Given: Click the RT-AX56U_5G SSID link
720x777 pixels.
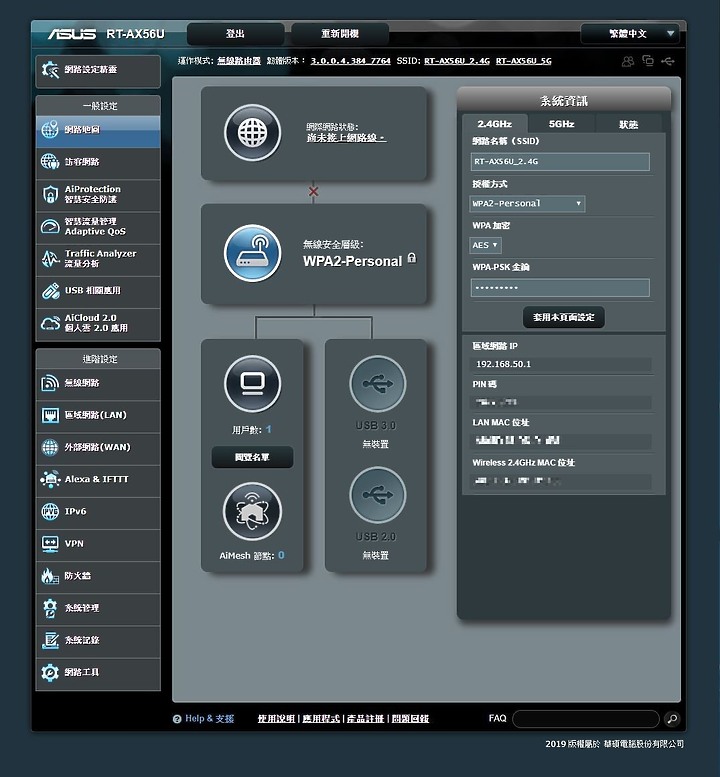Looking at the screenshot, I should tap(523, 61).
